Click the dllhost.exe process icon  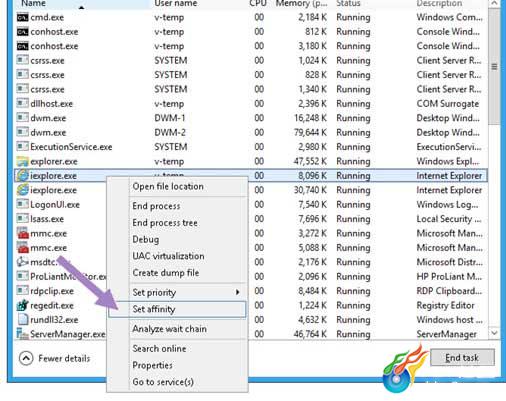[22, 103]
